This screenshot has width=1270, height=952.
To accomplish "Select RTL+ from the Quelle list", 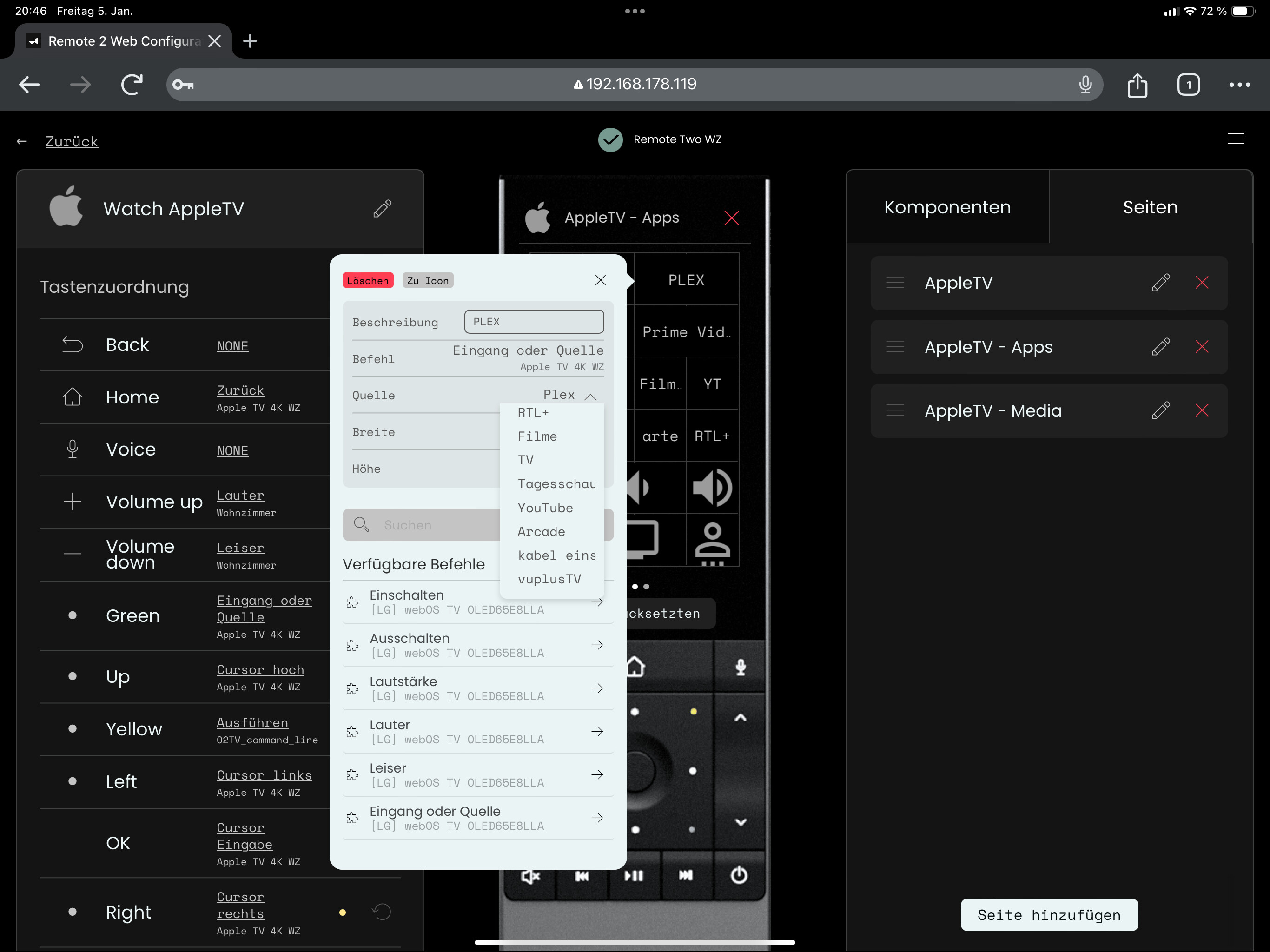I will coord(533,413).
